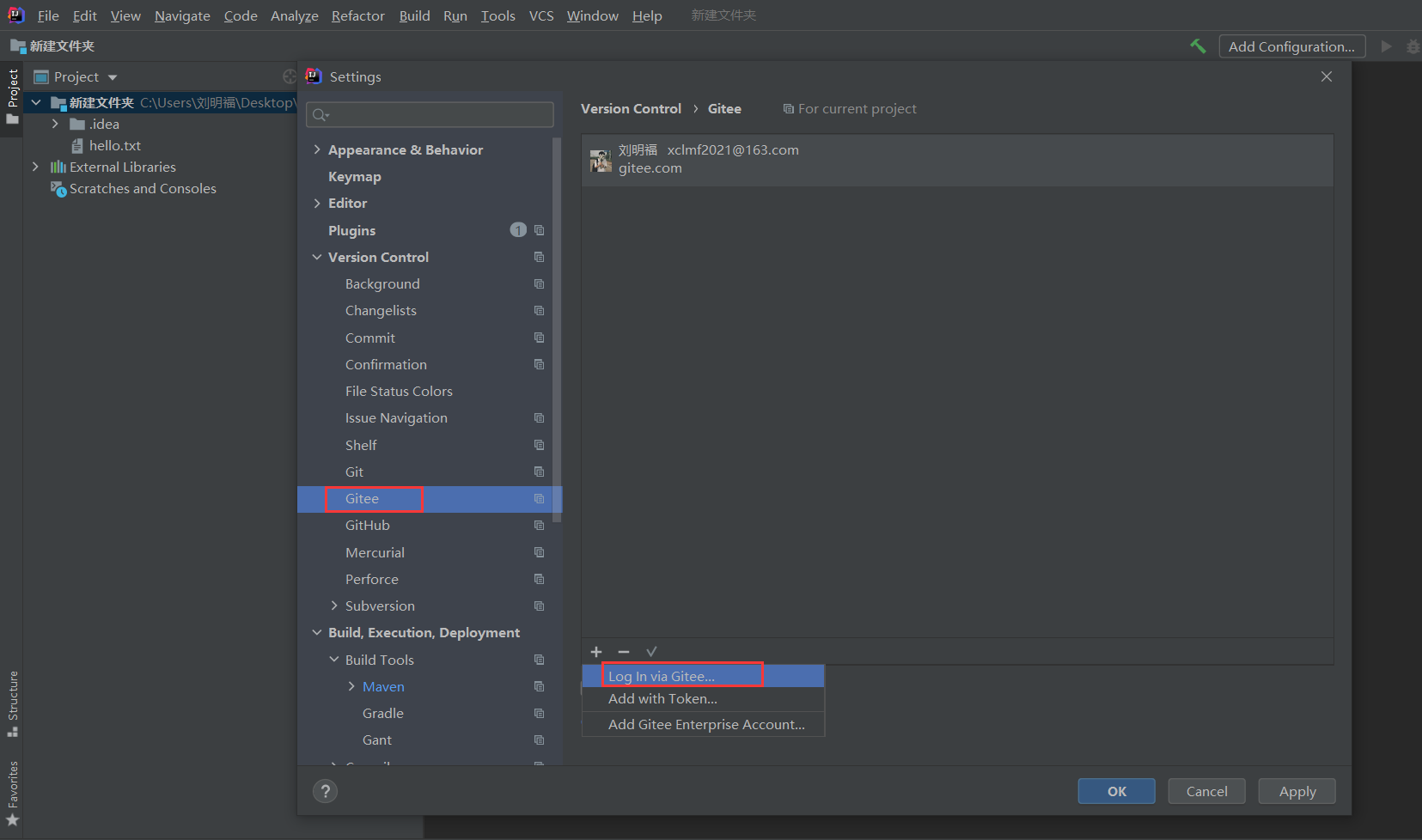Click the project-level icon beside Shelf
The width and height of the screenshot is (1422, 840).
(539, 445)
